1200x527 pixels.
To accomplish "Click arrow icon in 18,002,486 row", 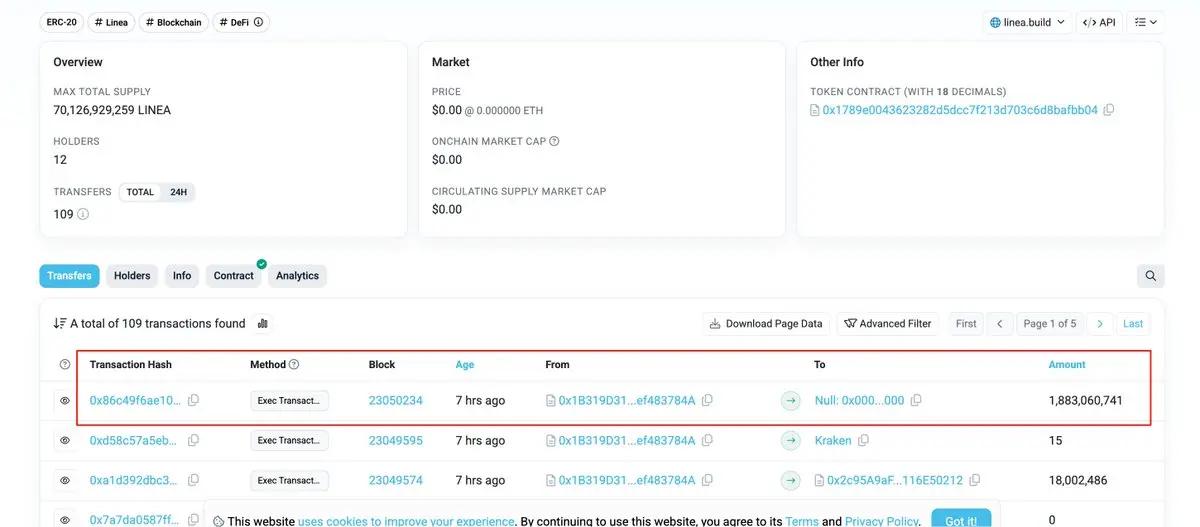I will (x=791, y=480).
